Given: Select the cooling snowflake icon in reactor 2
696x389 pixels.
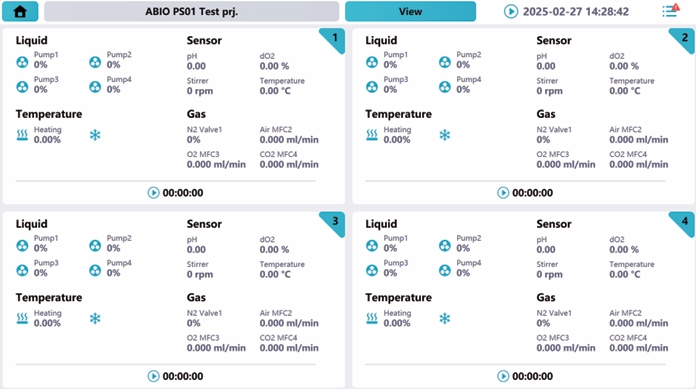Looking at the screenshot, I should tap(445, 135).
